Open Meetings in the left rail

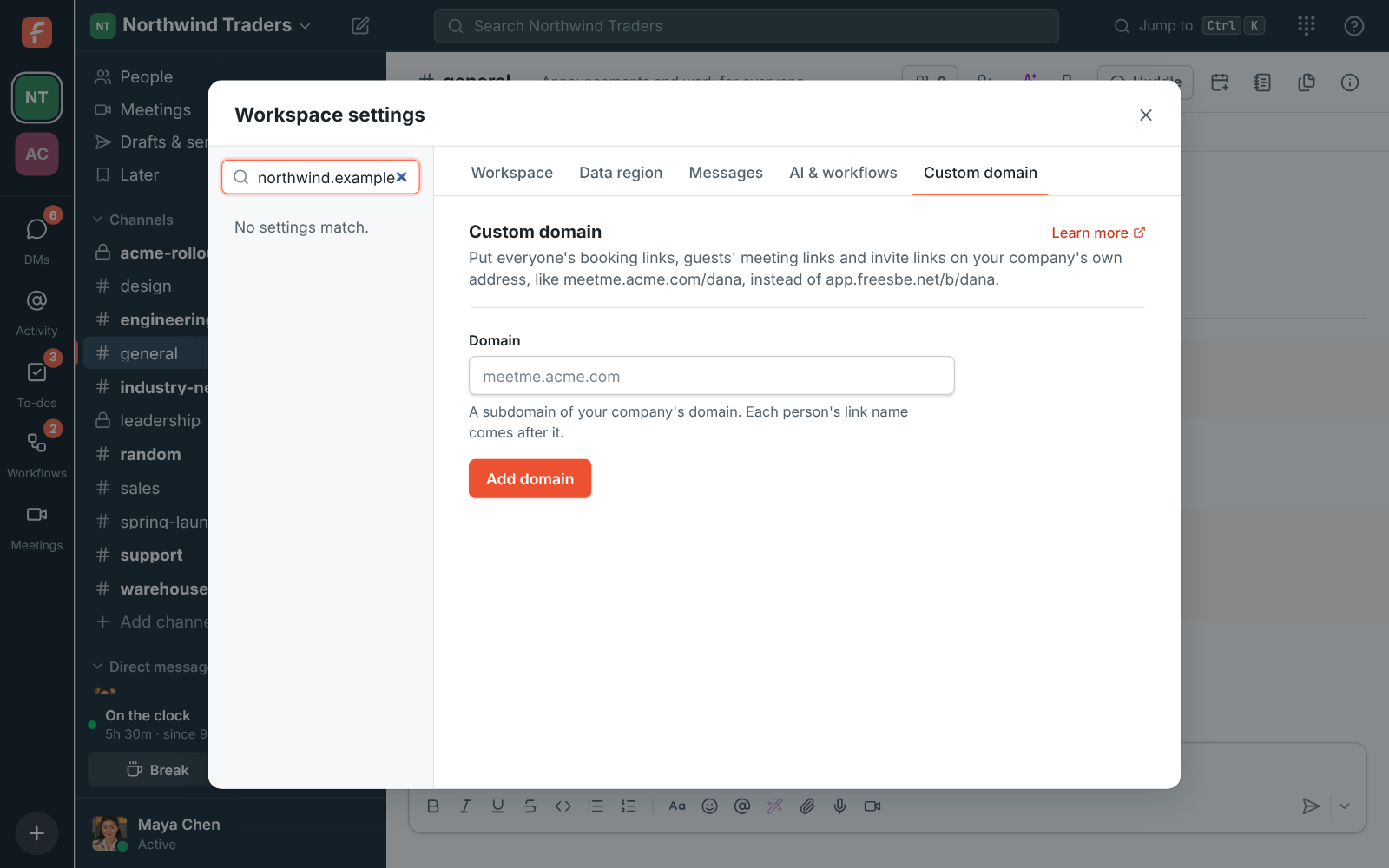click(x=36, y=527)
